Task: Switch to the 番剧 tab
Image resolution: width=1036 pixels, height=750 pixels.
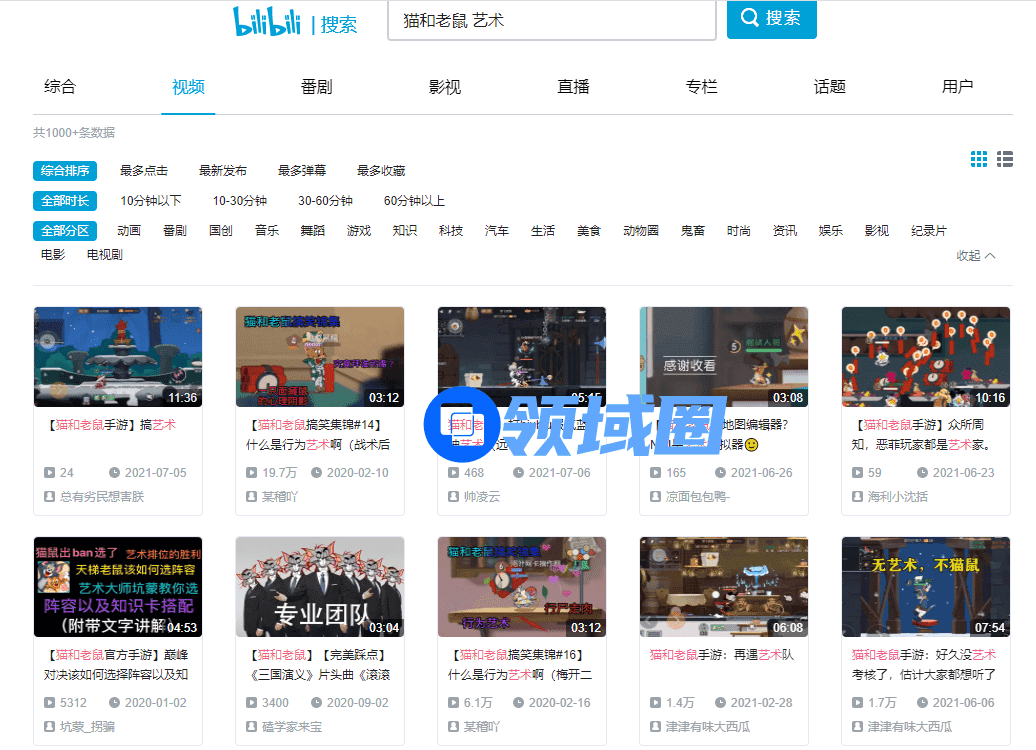Action: [316, 87]
